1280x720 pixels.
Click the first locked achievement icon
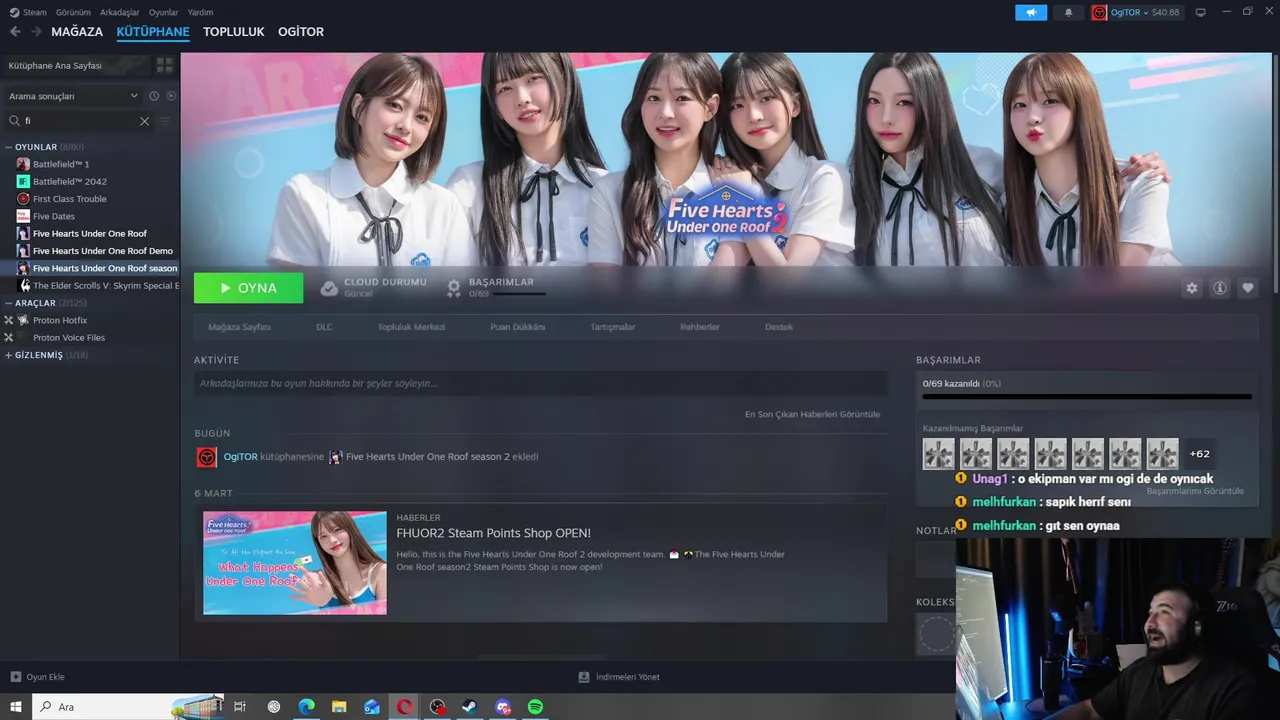(x=939, y=454)
